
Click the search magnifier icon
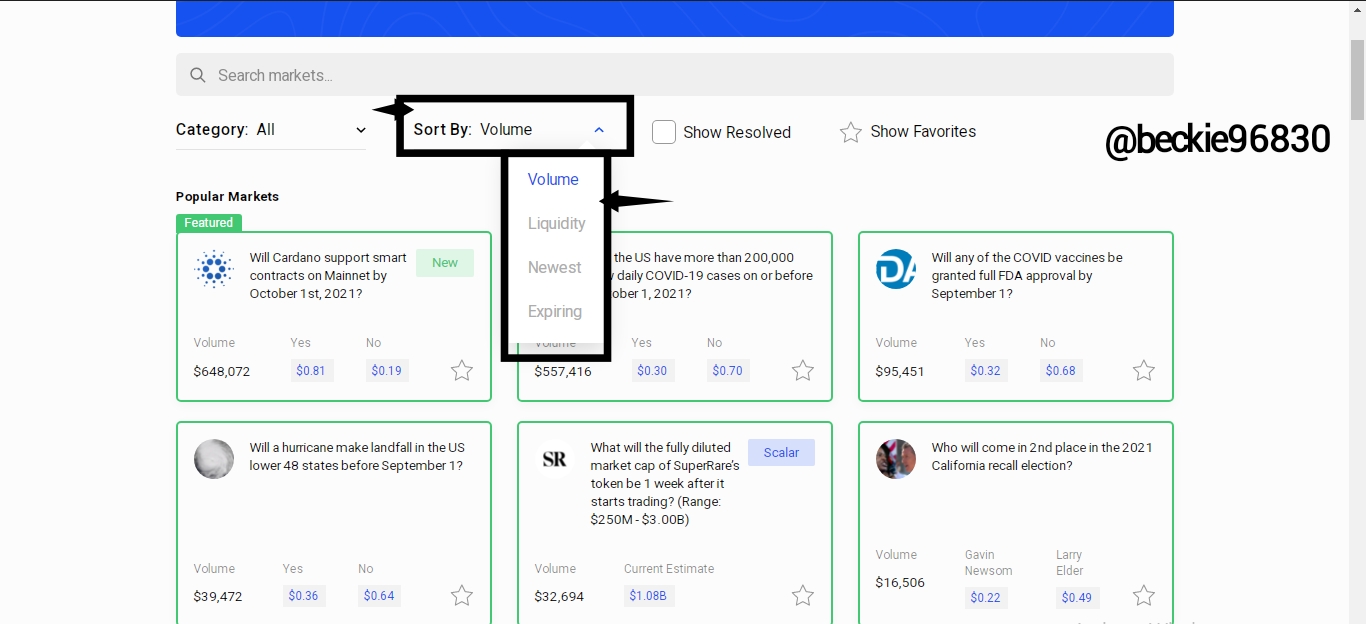point(198,75)
